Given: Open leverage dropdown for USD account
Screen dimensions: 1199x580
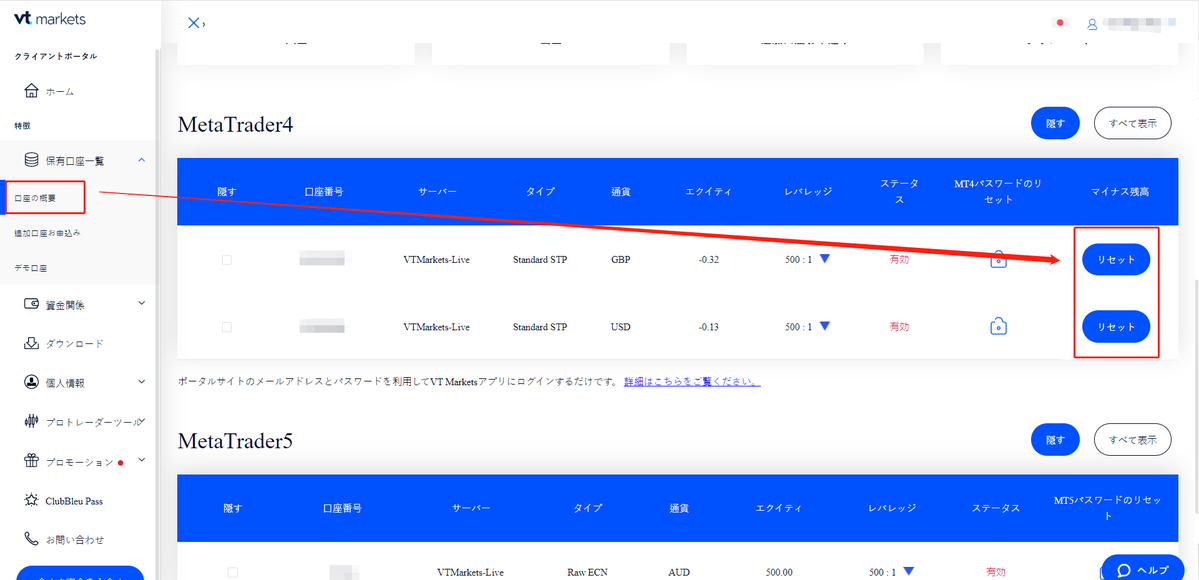Looking at the screenshot, I should coord(824,326).
